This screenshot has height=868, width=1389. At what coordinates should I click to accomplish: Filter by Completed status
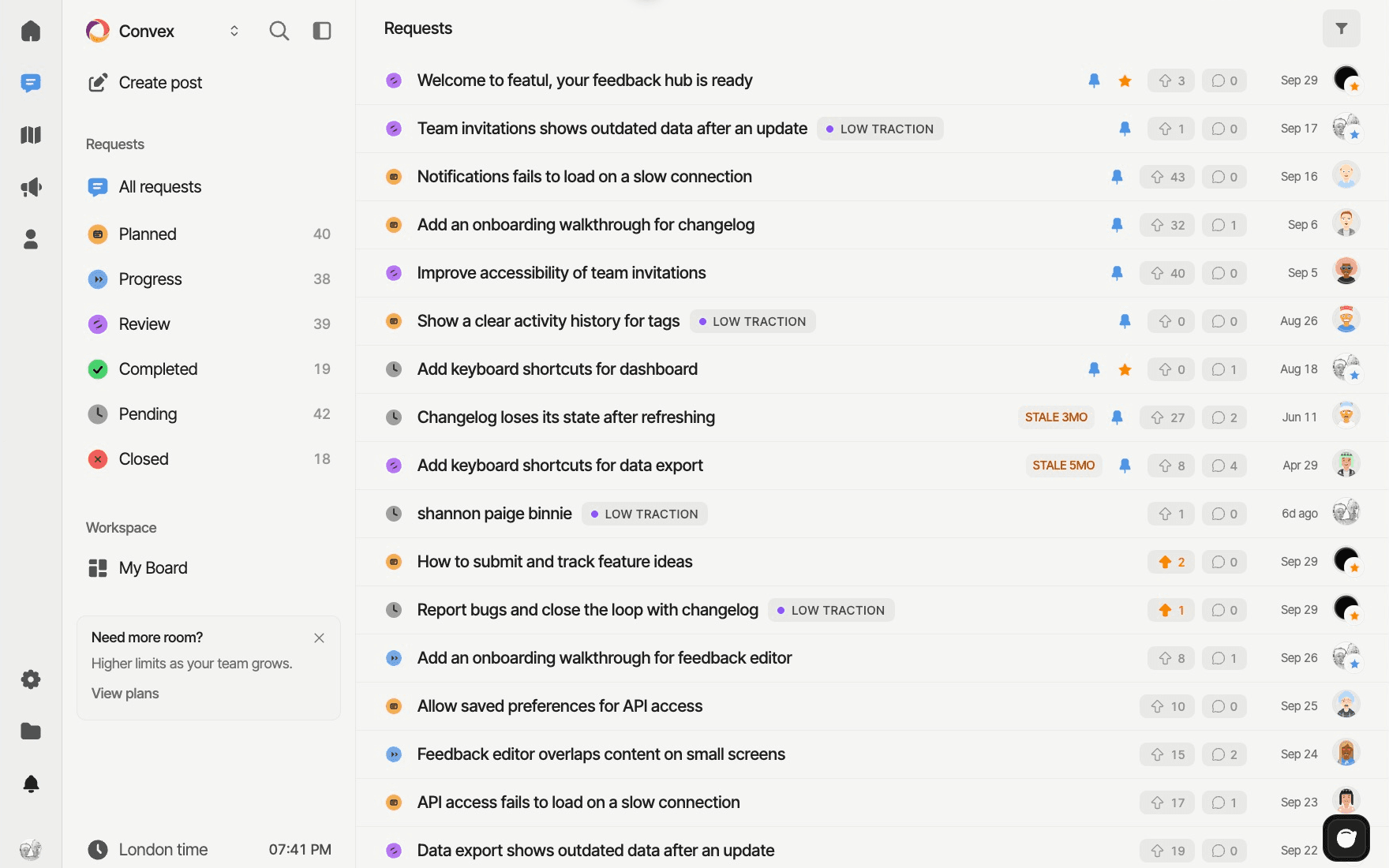tap(208, 369)
